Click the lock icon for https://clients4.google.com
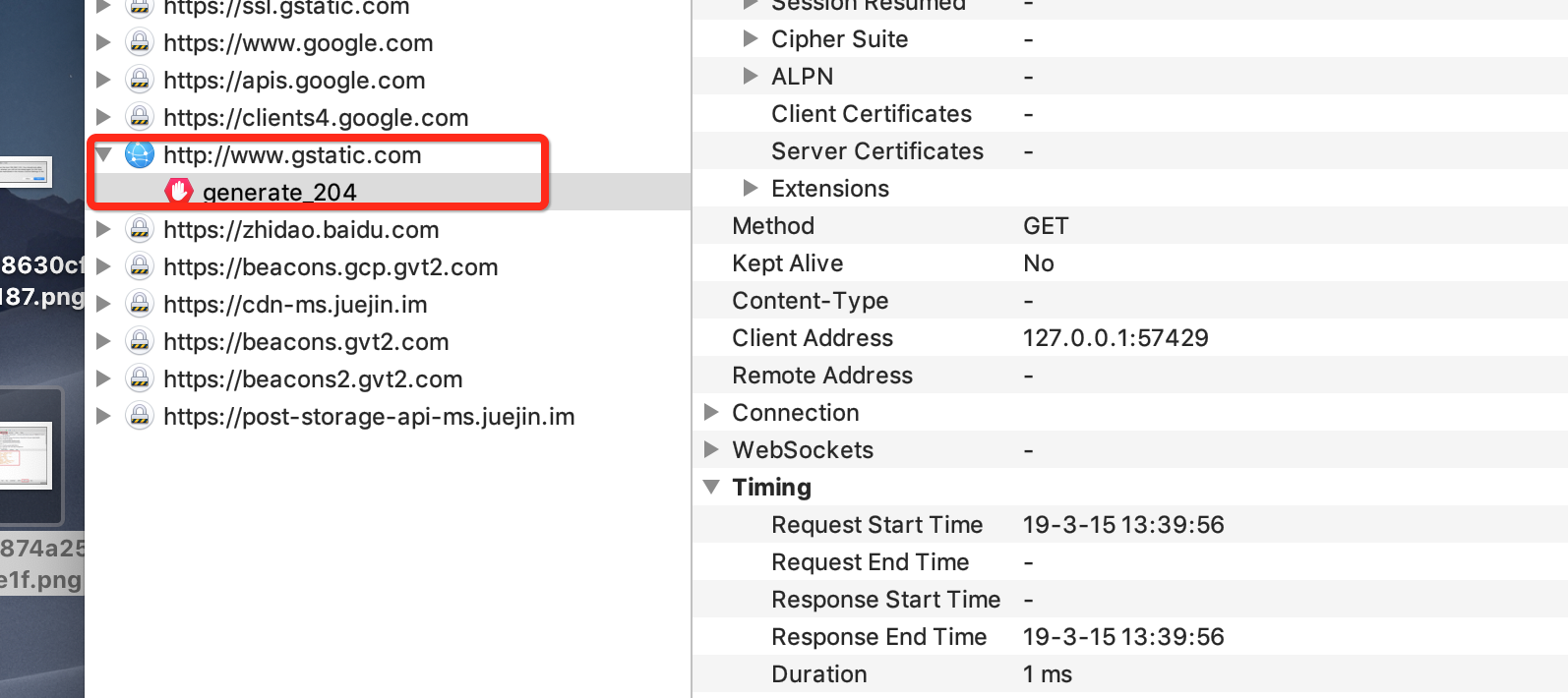Viewport: 1568px width, 698px height. point(140,117)
